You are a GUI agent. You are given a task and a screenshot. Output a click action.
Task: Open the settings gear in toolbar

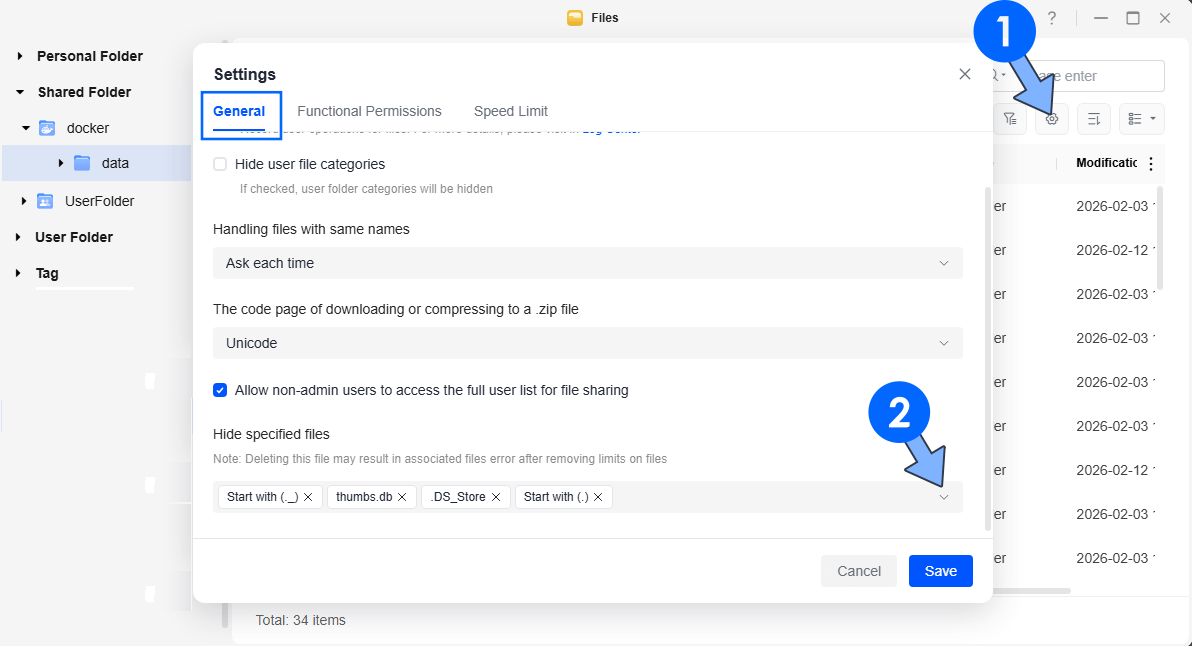1052,119
